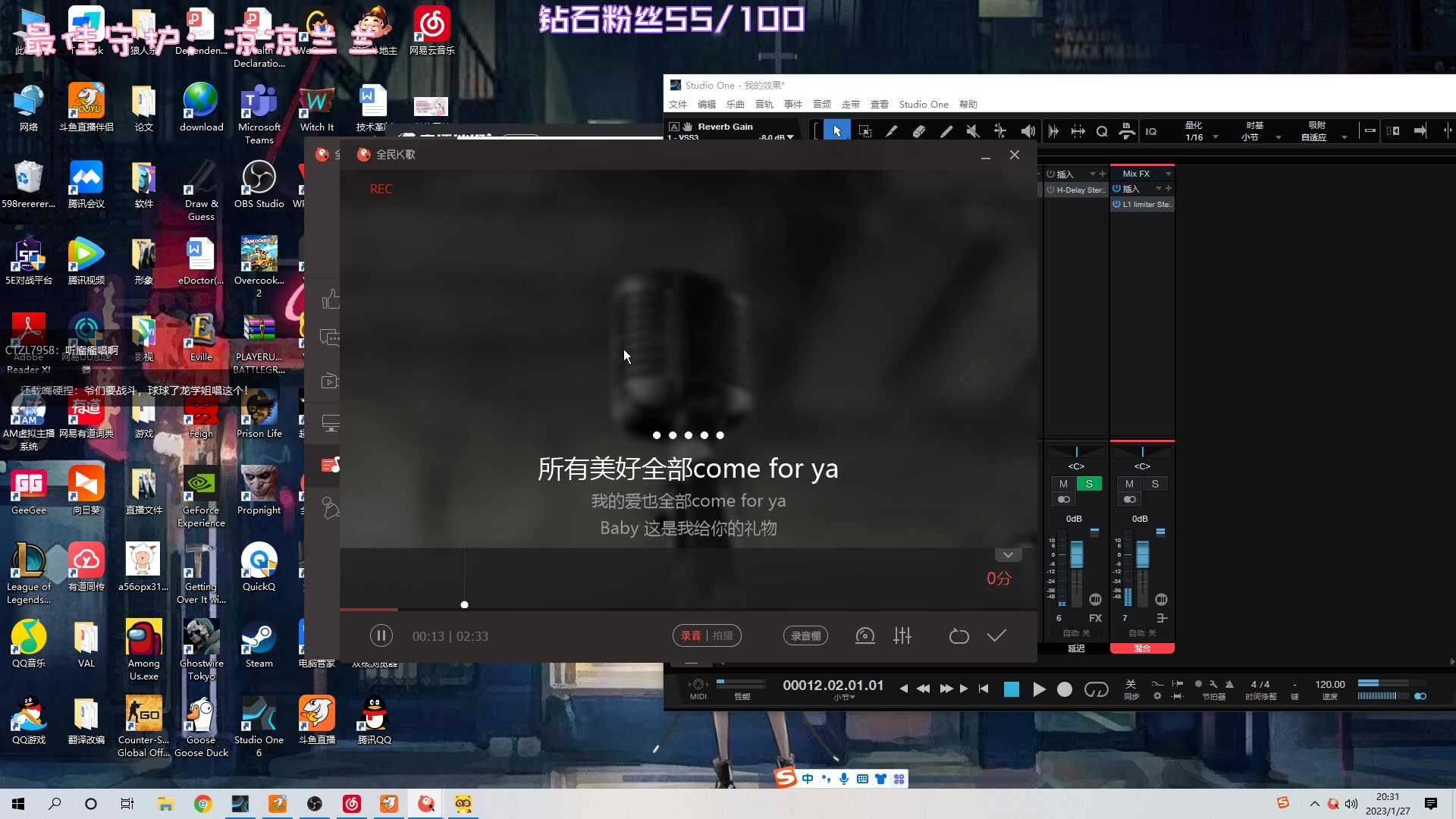Select the split tool in Studio One
1456x819 pixels.
(x=892, y=130)
